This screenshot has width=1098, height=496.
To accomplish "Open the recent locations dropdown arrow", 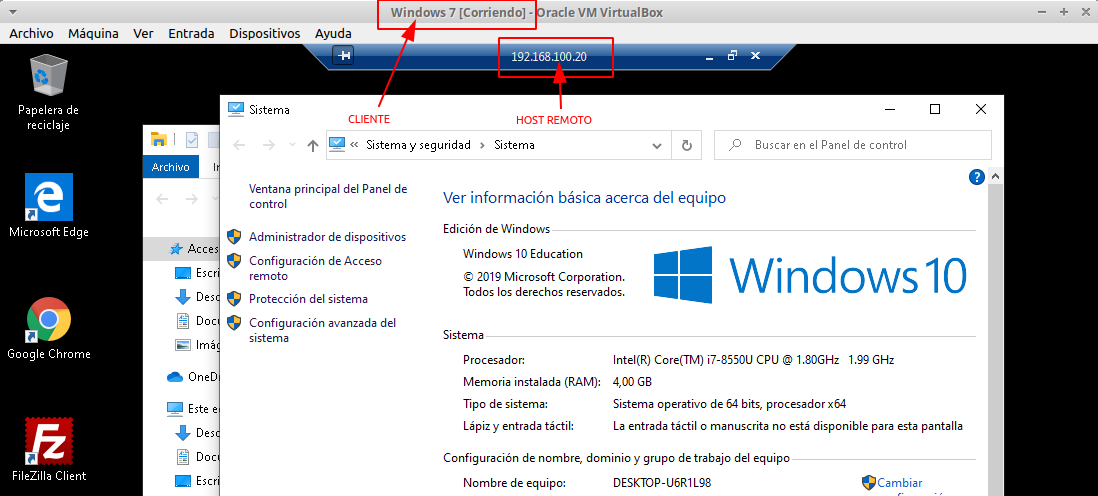I will click(292, 145).
